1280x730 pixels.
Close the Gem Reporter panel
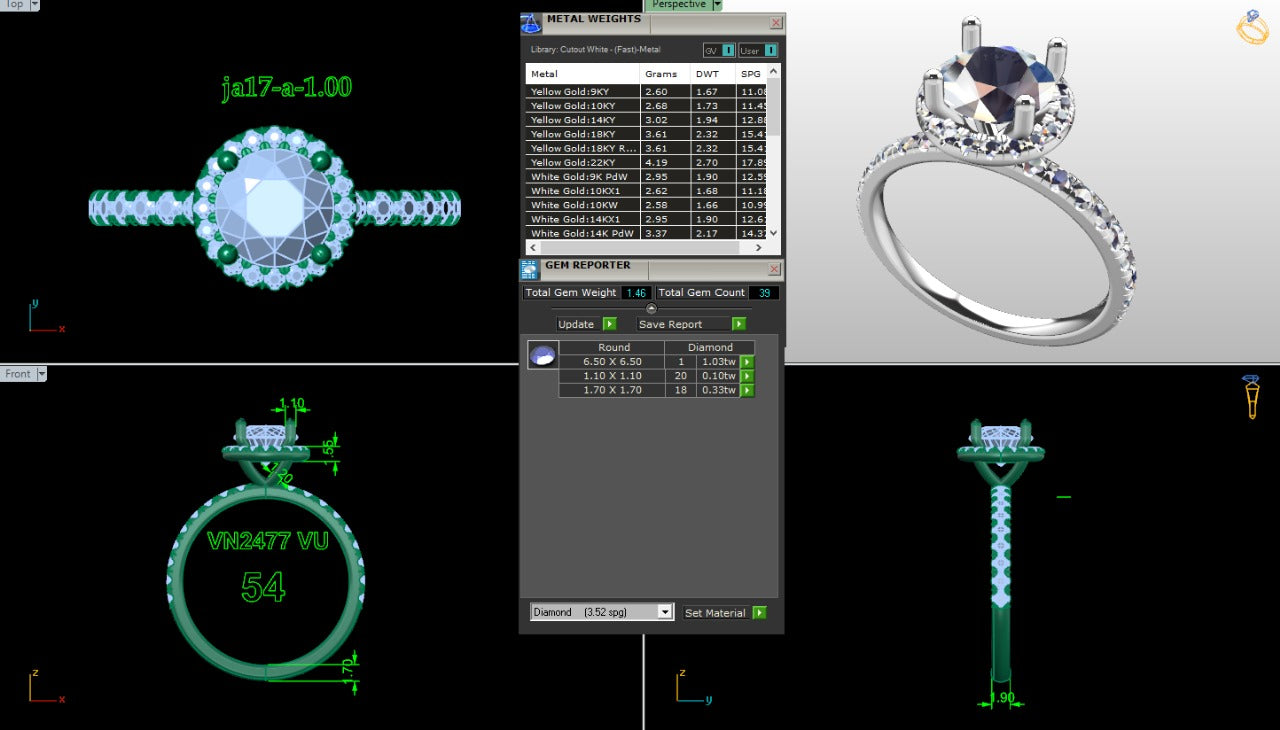tap(774, 269)
